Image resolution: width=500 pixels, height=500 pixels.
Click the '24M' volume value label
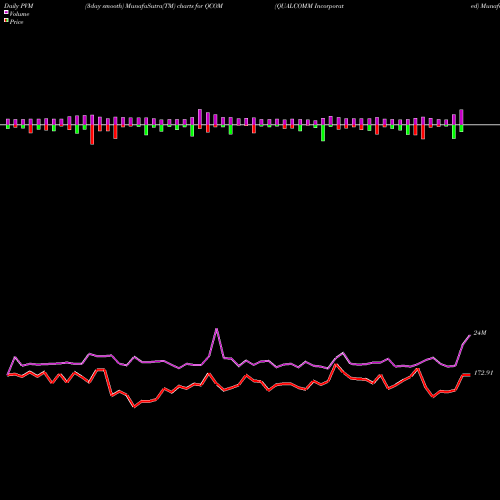coord(480,333)
